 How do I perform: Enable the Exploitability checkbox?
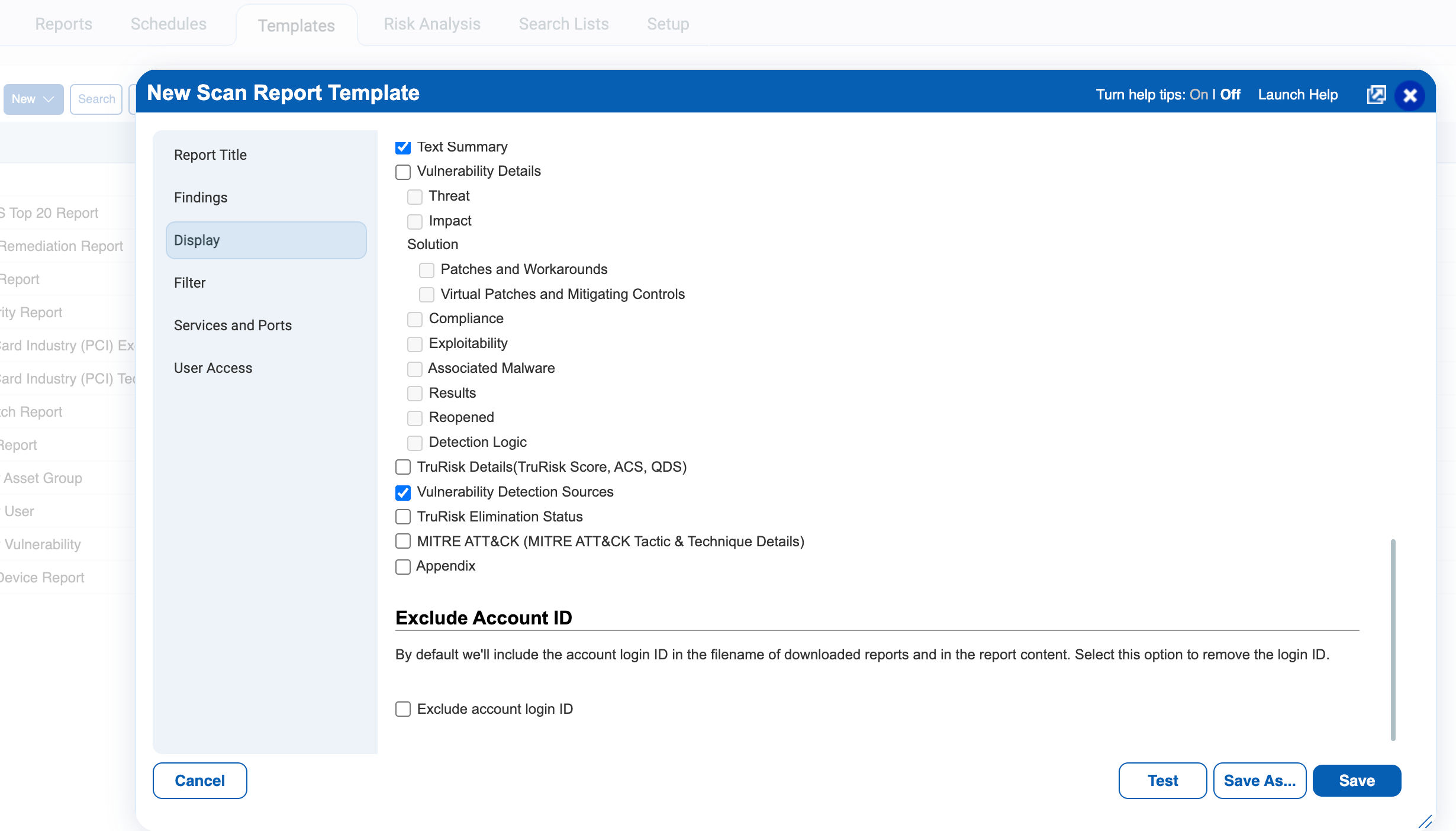pyautogui.click(x=415, y=344)
